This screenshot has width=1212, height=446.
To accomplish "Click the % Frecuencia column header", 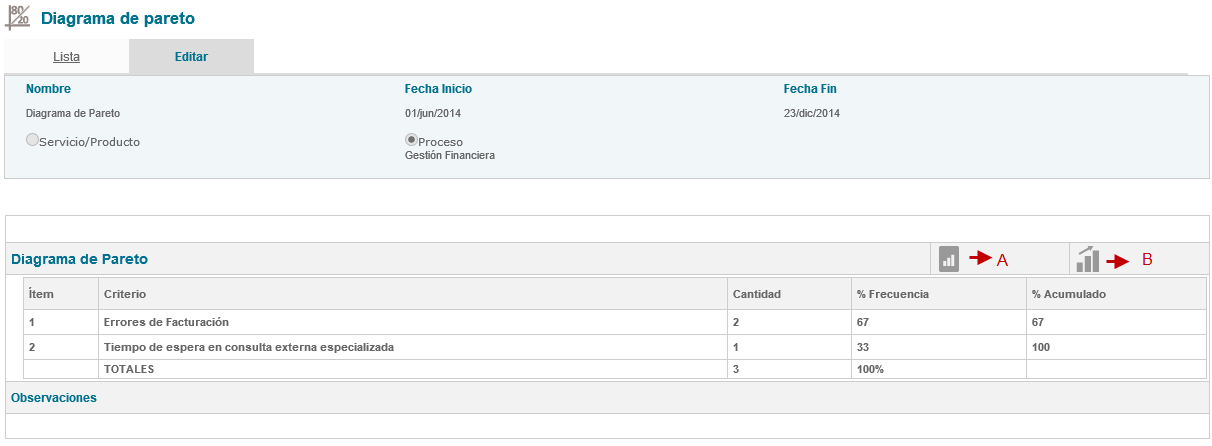I will [x=893, y=294].
